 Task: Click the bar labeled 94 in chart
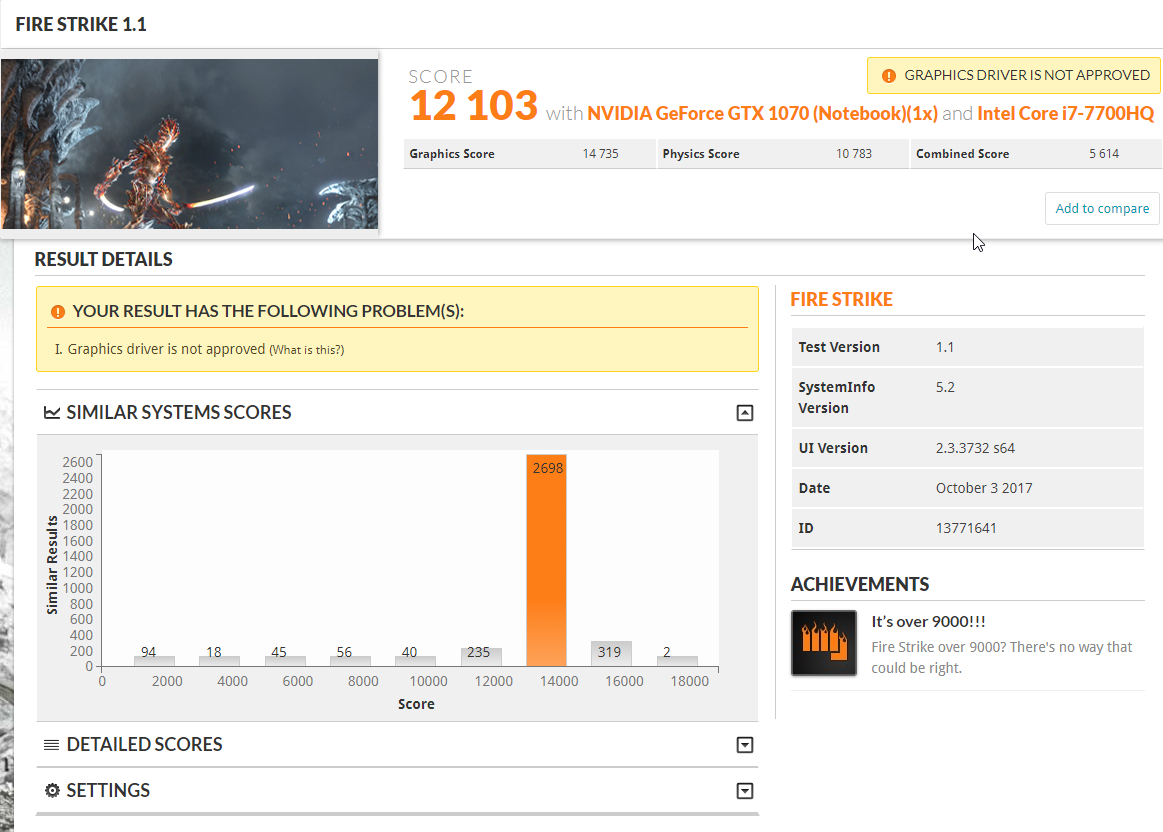pyautogui.click(x=154, y=661)
